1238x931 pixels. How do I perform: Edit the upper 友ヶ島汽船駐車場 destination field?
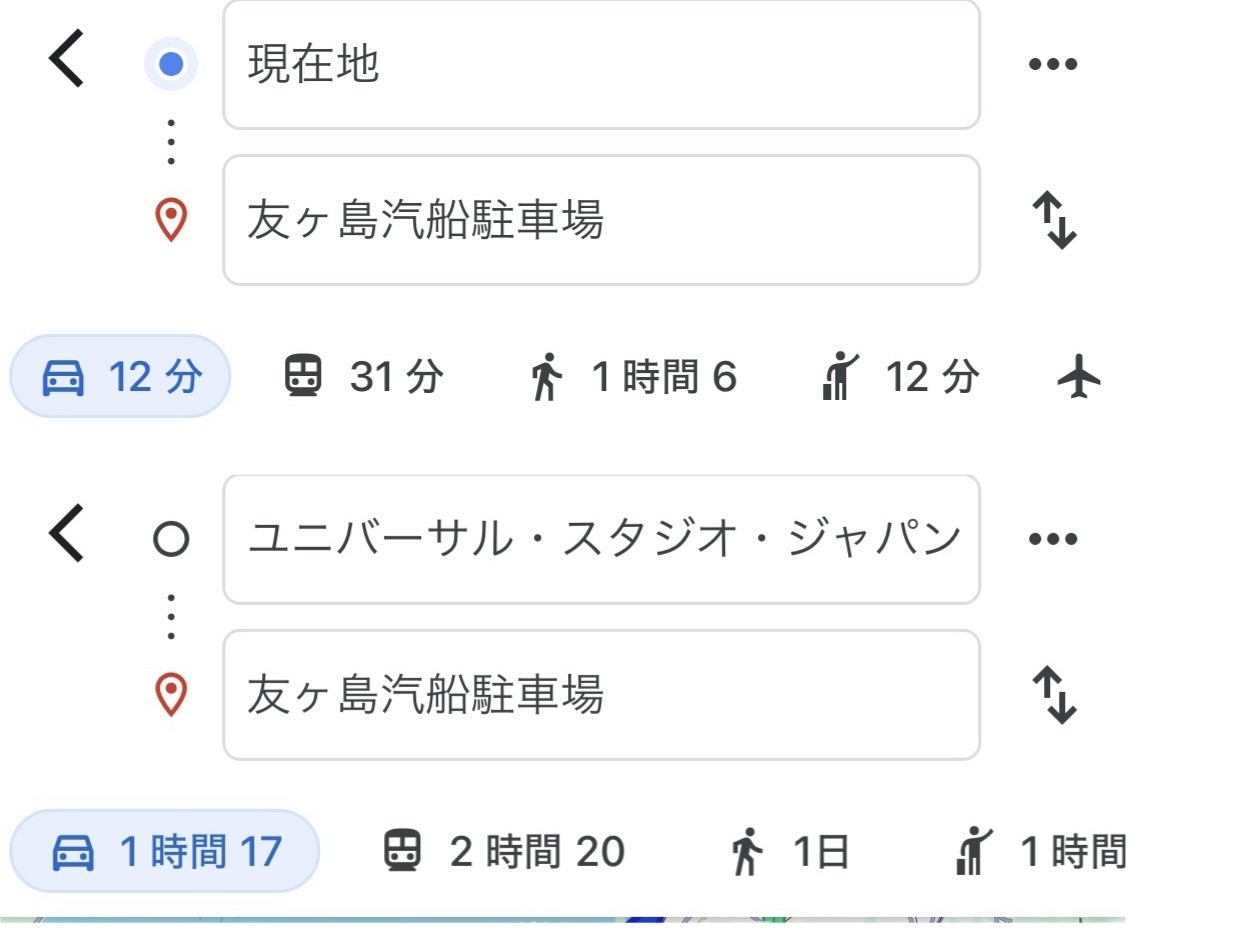(x=600, y=220)
